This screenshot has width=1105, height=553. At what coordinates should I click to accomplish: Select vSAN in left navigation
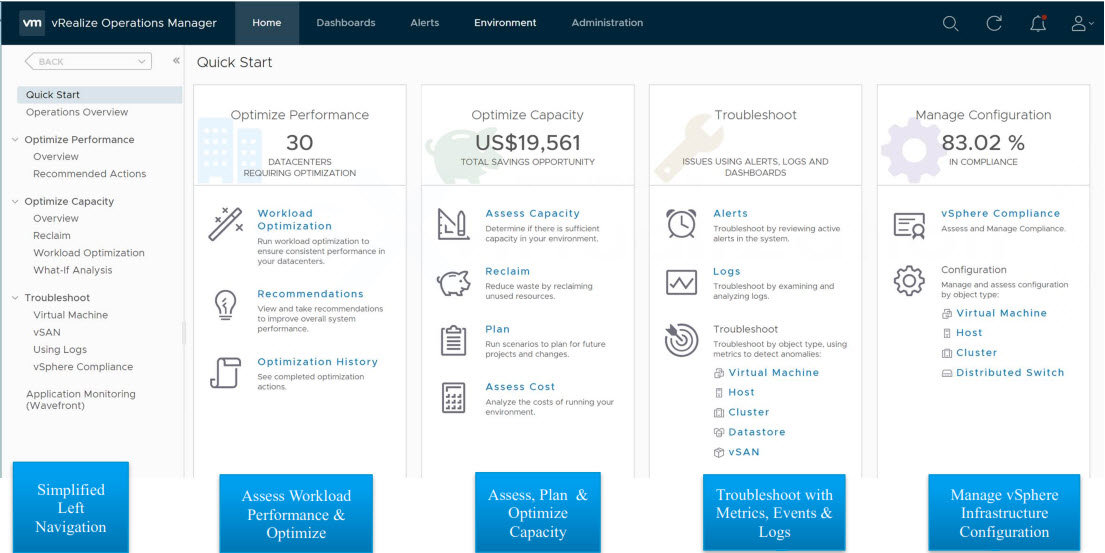click(47, 333)
